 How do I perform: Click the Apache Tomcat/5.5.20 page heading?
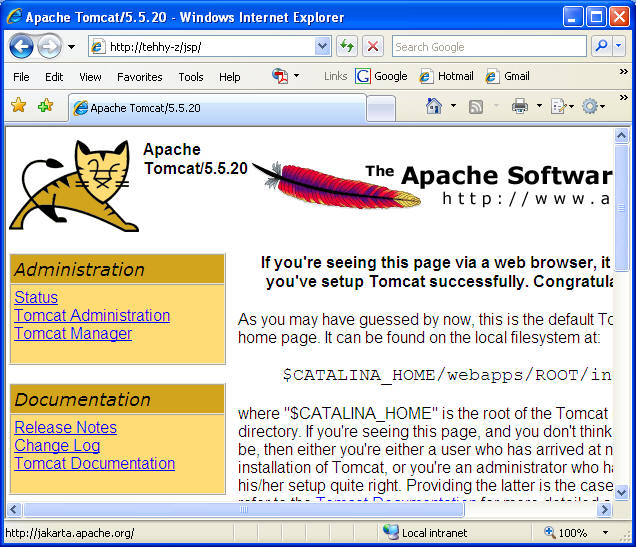pyautogui.click(x=196, y=159)
